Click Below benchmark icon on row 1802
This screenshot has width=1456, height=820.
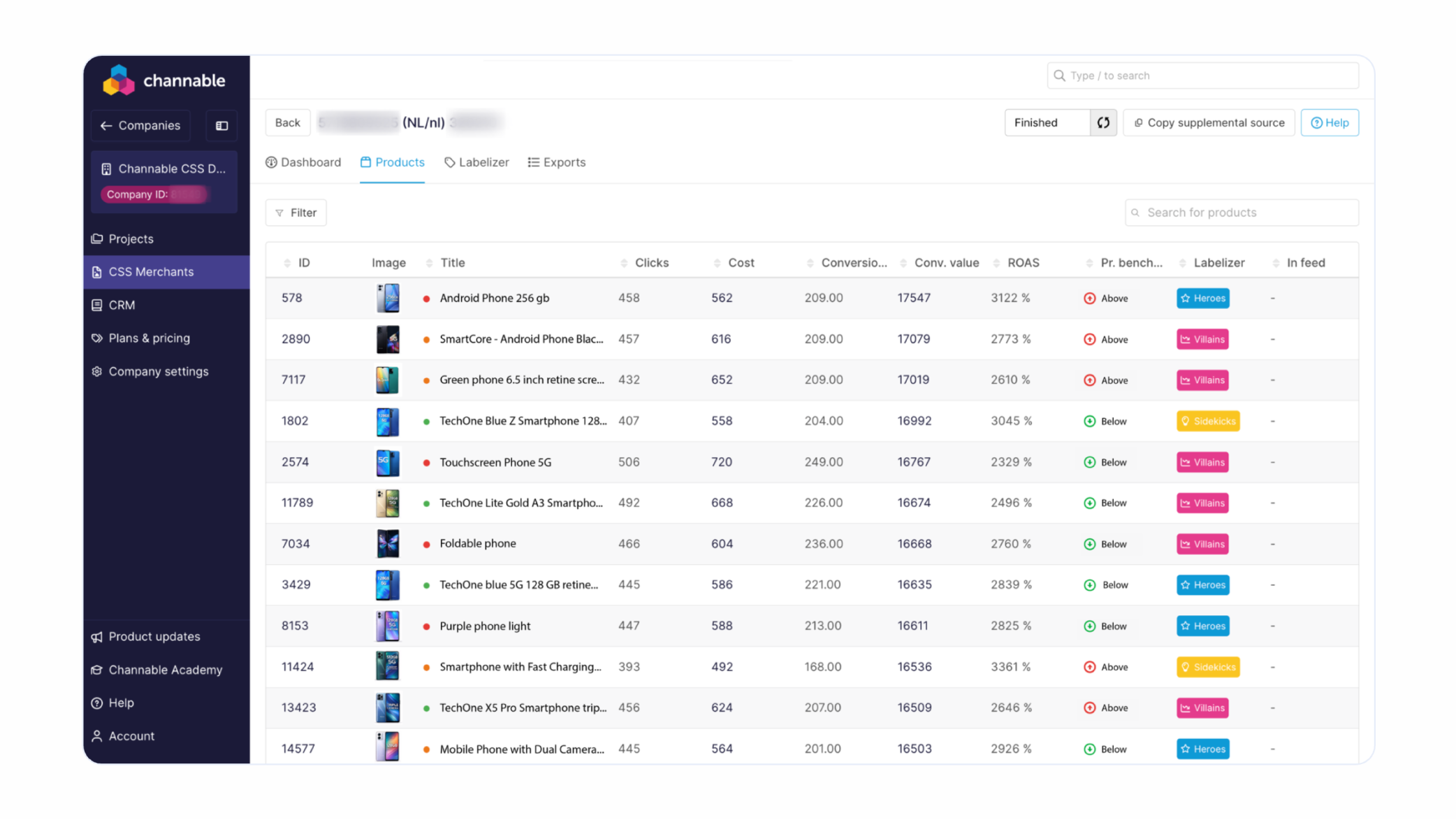pos(1089,422)
